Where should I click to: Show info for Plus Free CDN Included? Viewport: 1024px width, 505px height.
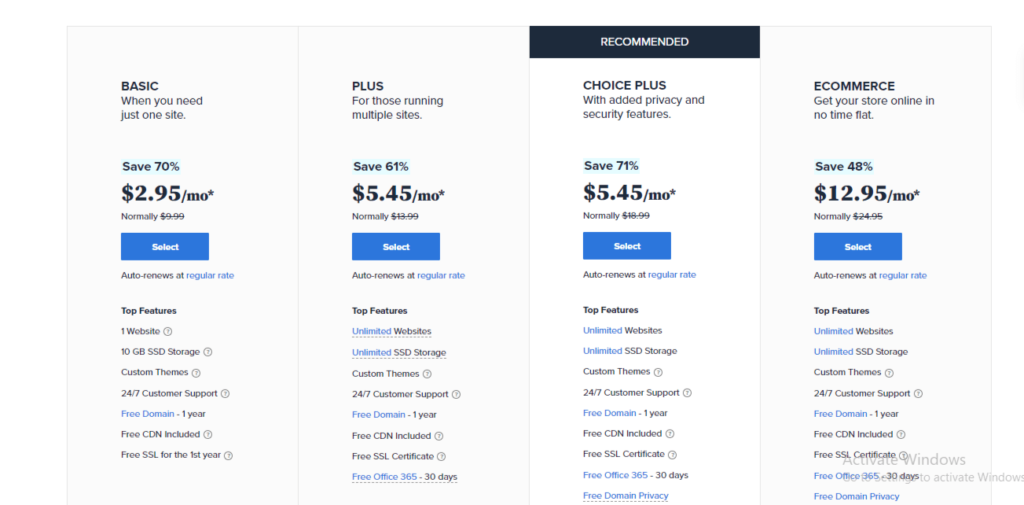click(x=439, y=436)
